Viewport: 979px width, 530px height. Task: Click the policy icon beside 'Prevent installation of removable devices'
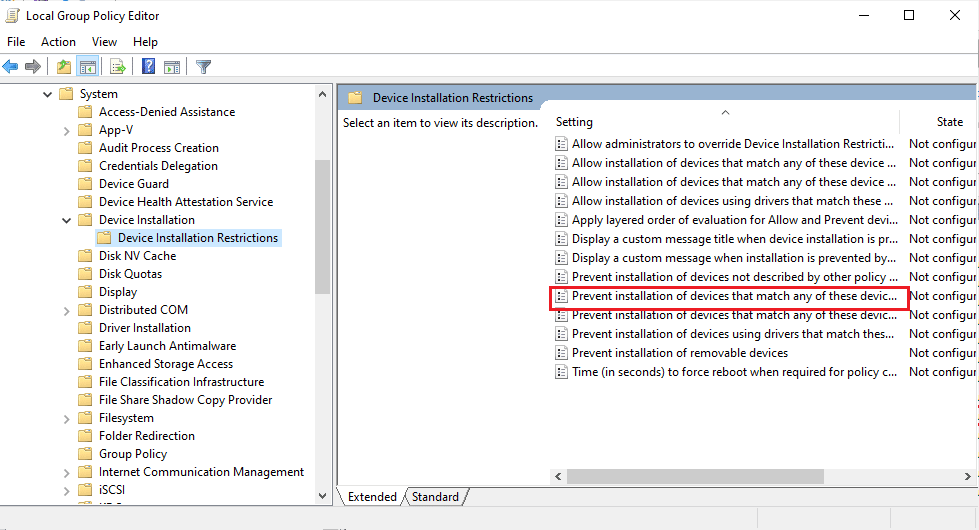[561, 353]
